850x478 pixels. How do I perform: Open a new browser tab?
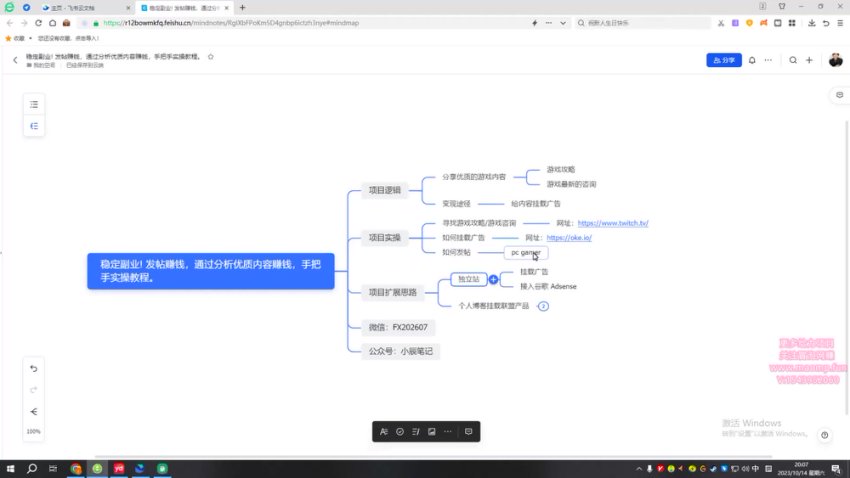[x=242, y=7]
